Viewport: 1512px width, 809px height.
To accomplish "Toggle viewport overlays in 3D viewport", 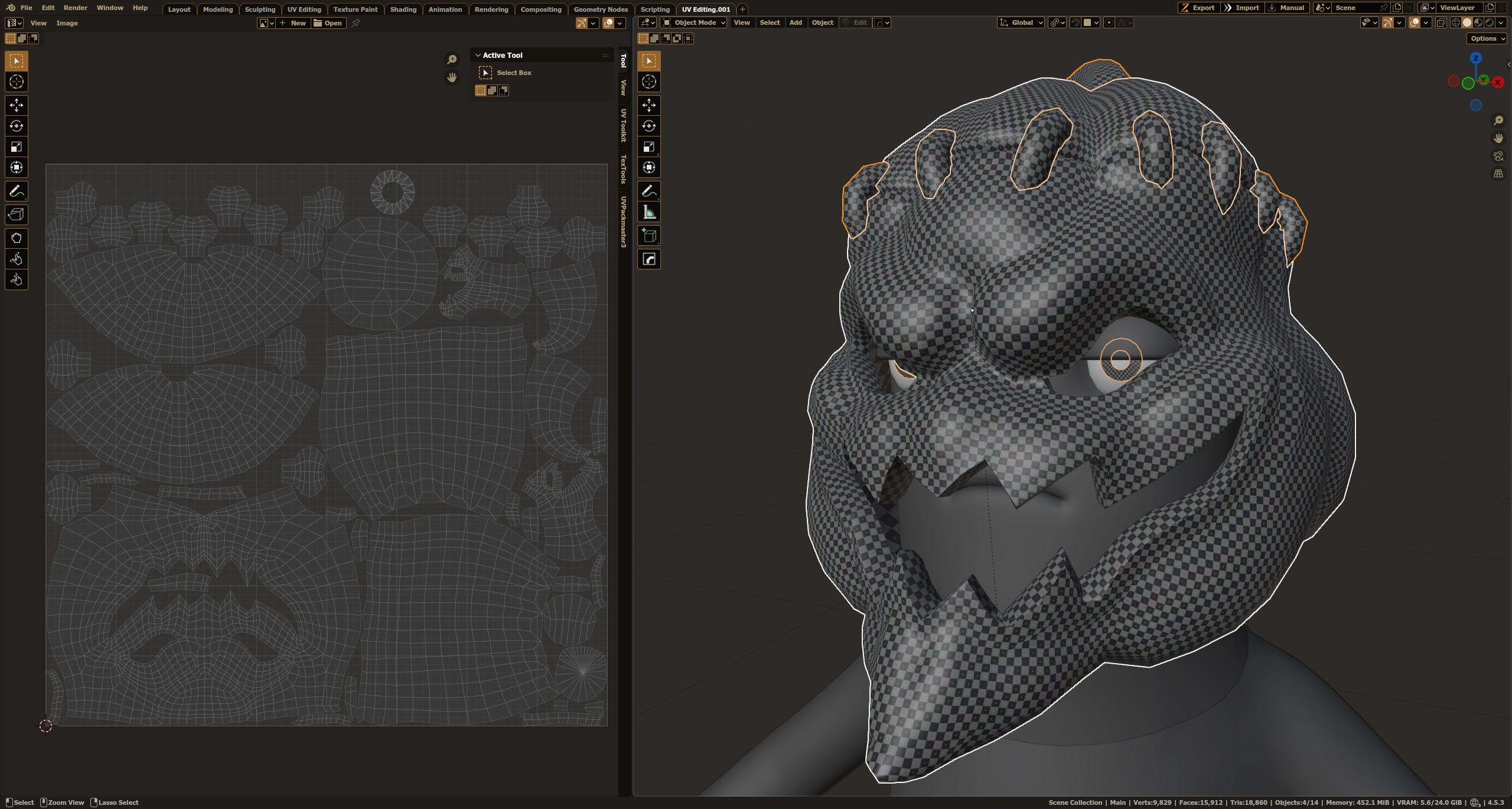I will tap(1415, 22).
